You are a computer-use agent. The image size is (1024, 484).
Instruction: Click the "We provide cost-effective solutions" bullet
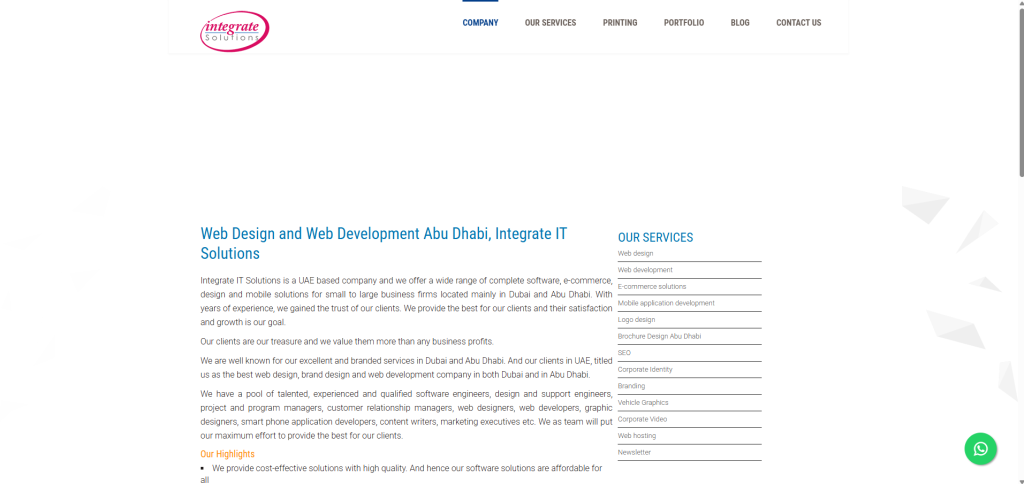401,474
